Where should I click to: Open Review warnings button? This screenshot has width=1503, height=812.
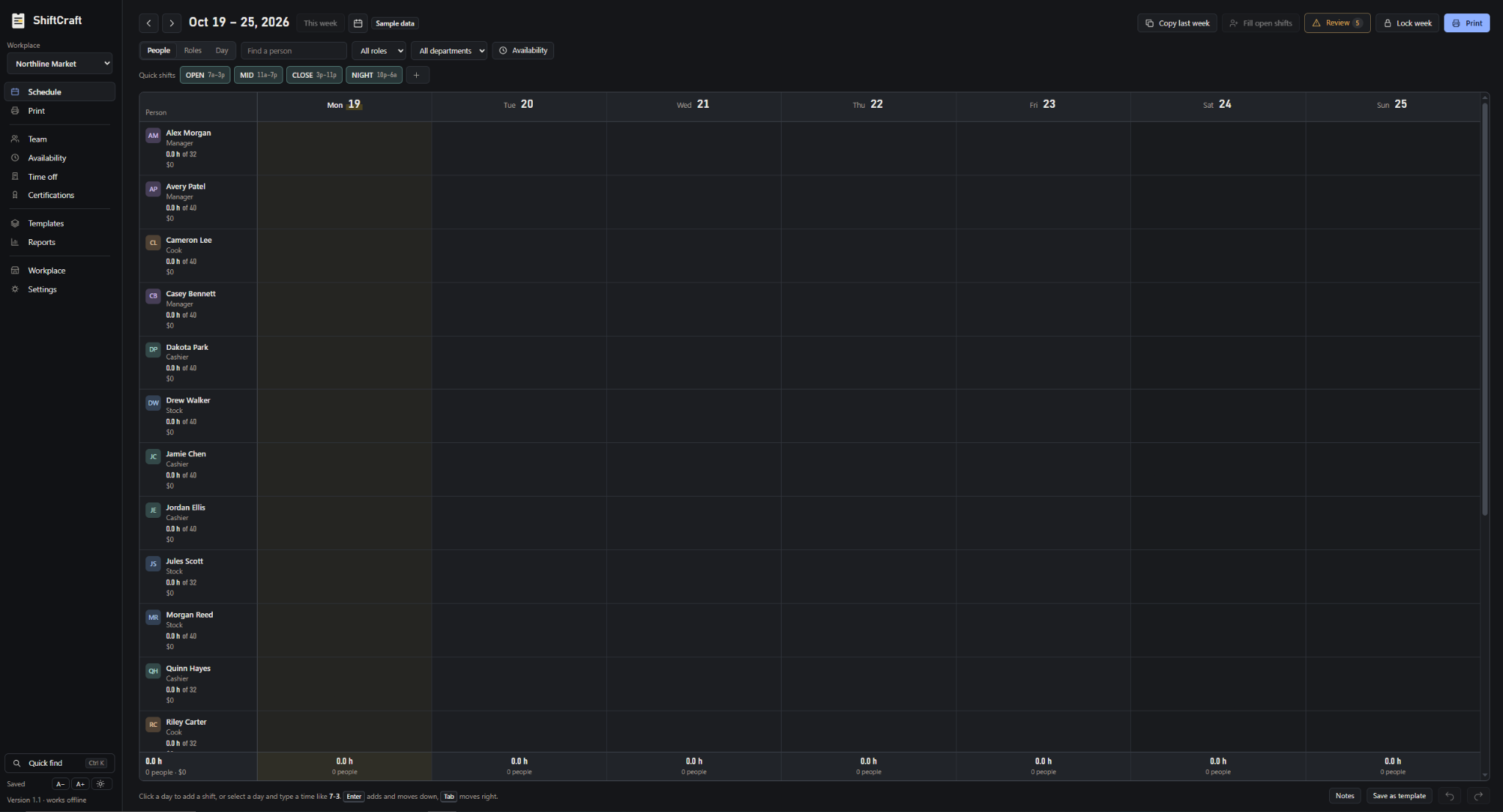tap(1337, 23)
